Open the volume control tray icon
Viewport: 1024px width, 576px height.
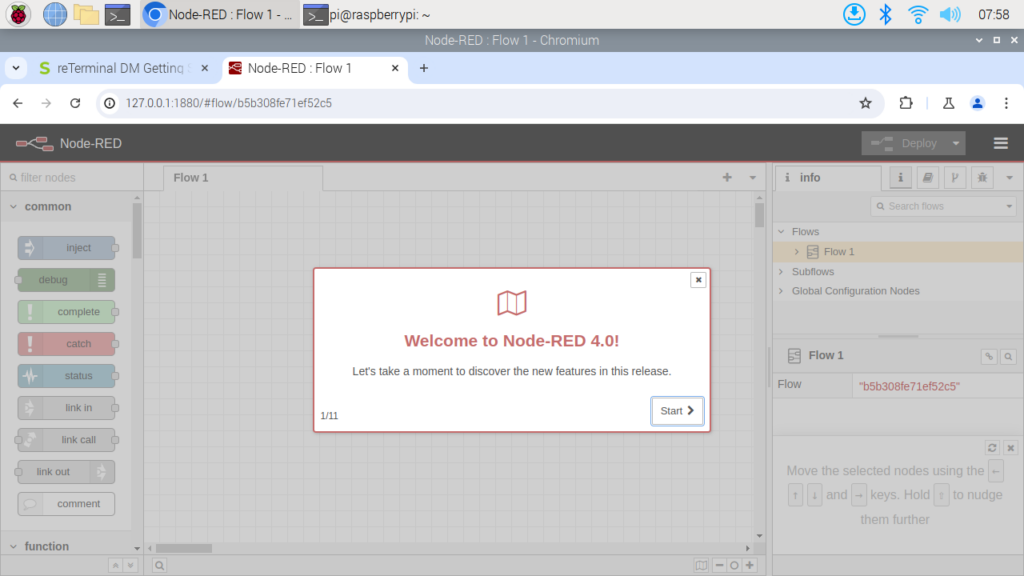pos(950,14)
